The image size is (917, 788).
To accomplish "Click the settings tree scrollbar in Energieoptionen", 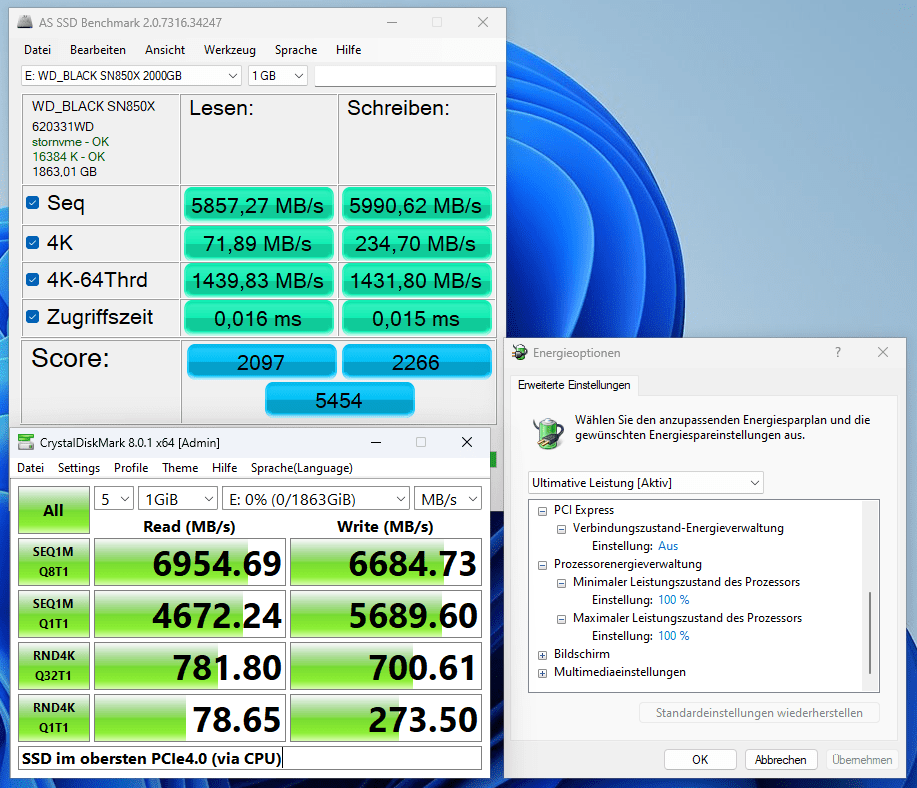I will tap(870, 633).
